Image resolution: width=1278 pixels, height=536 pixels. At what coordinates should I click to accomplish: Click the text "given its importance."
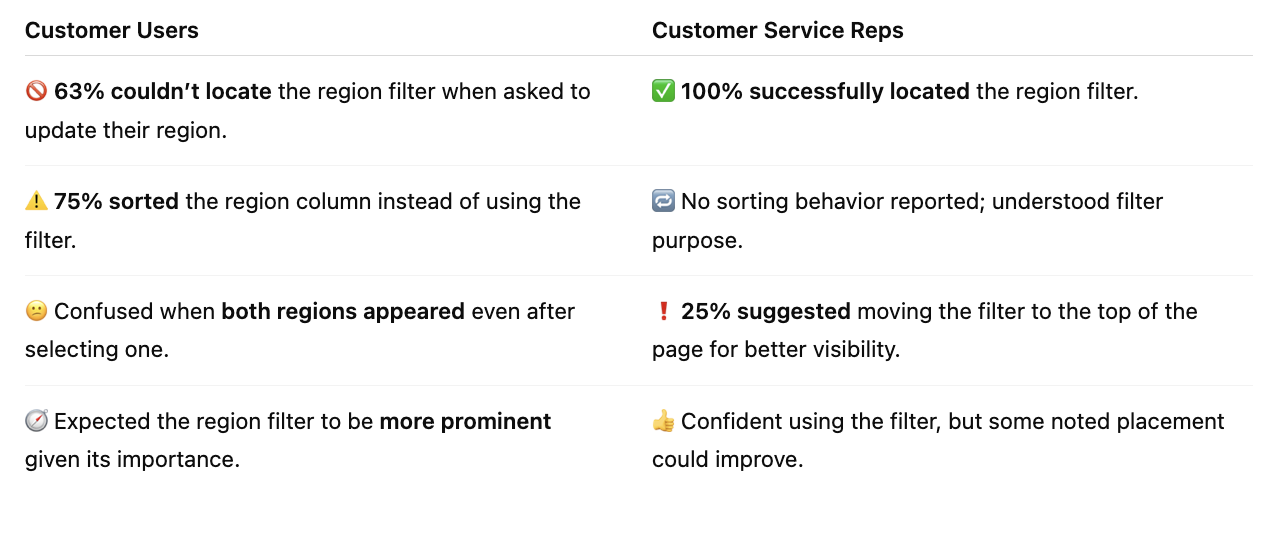(x=132, y=461)
